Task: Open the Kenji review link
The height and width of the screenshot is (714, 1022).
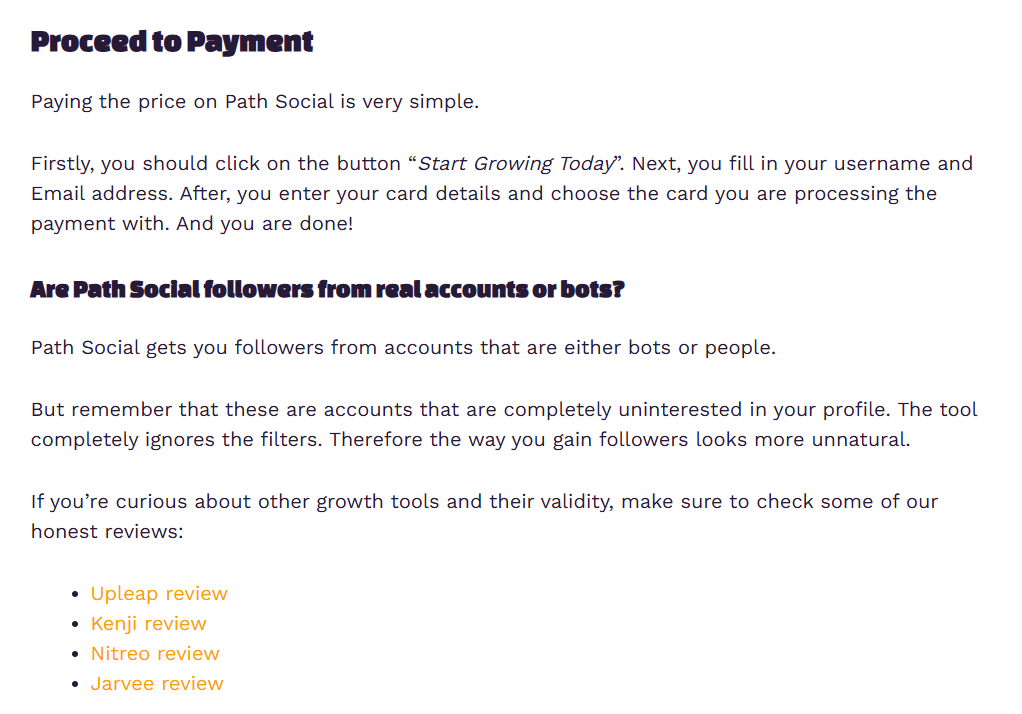Action: [148, 624]
